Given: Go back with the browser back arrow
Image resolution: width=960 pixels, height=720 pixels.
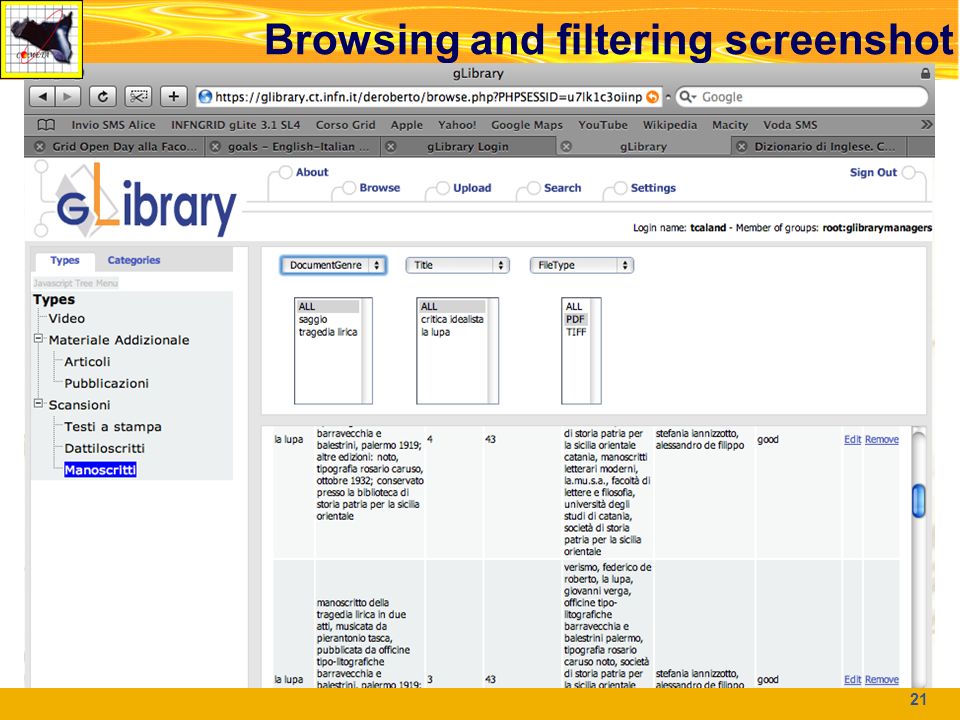Looking at the screenshot, I should [x=42, y=97].
